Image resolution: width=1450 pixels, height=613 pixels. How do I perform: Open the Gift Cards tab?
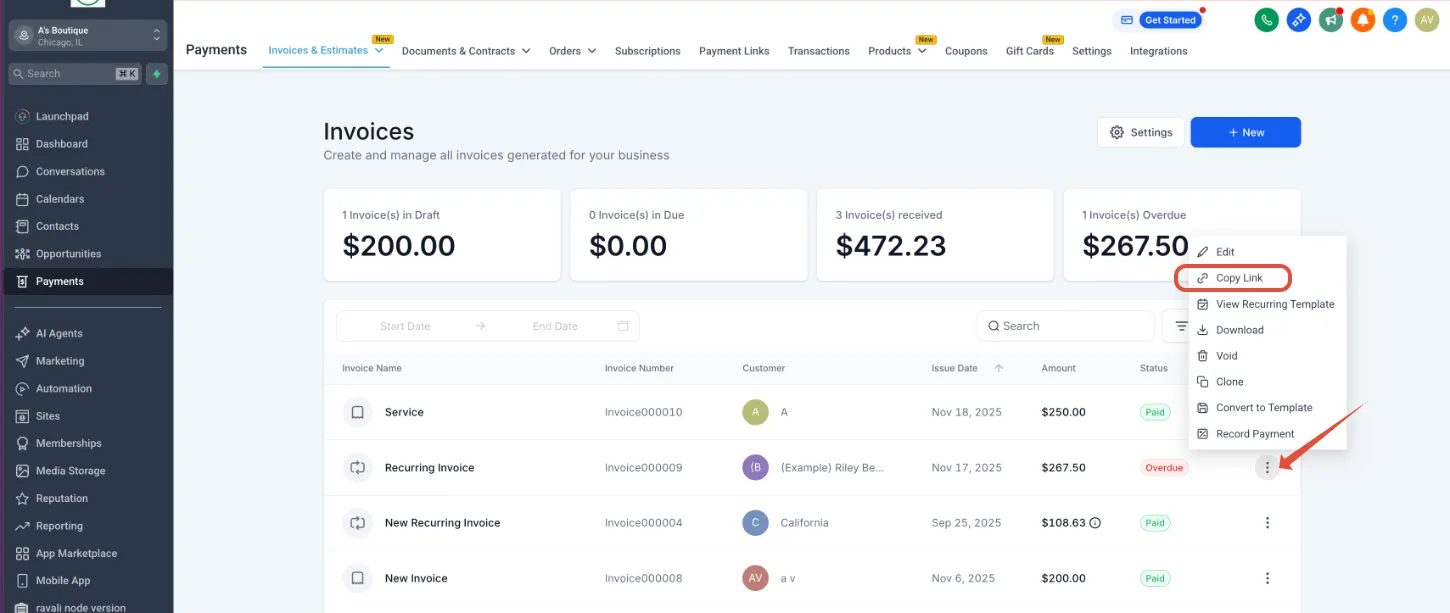tap(1029, 51)
